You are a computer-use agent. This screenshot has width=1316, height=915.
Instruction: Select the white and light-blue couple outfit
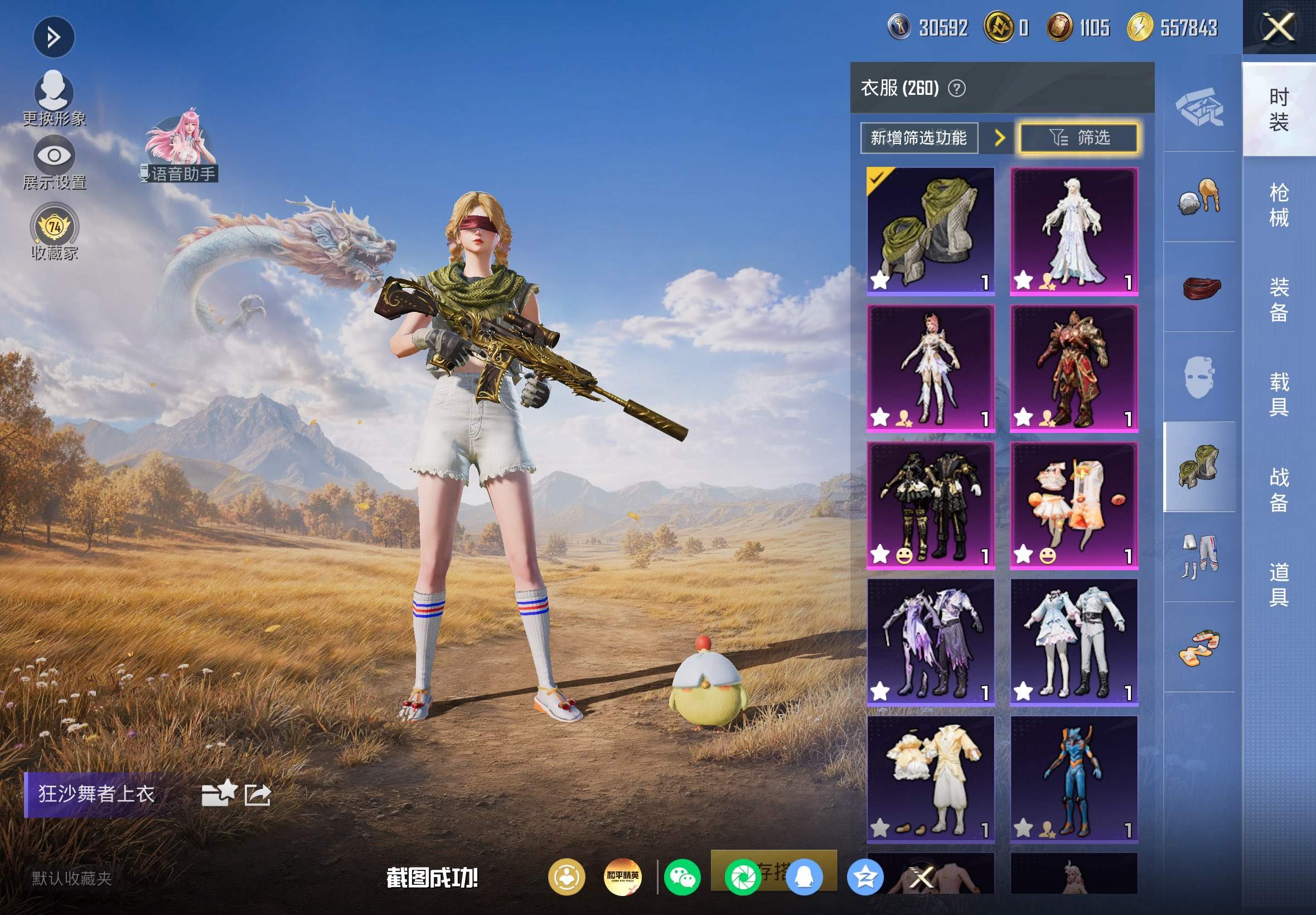click(x=1073, y=642)
